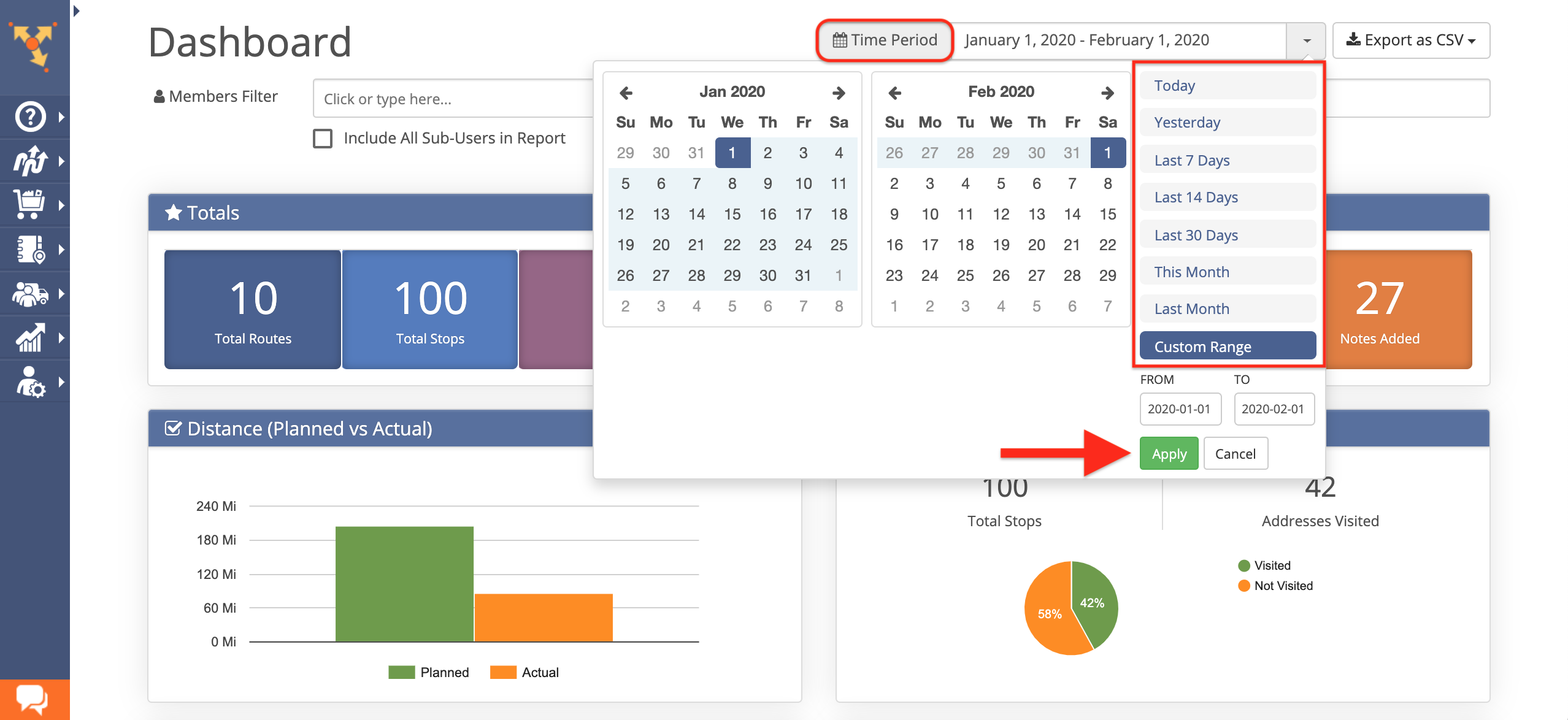Click the route planning arrows sidebar icon
Image resolution: width=1568 pixels, height=720 pixels.
click(31, 161)
